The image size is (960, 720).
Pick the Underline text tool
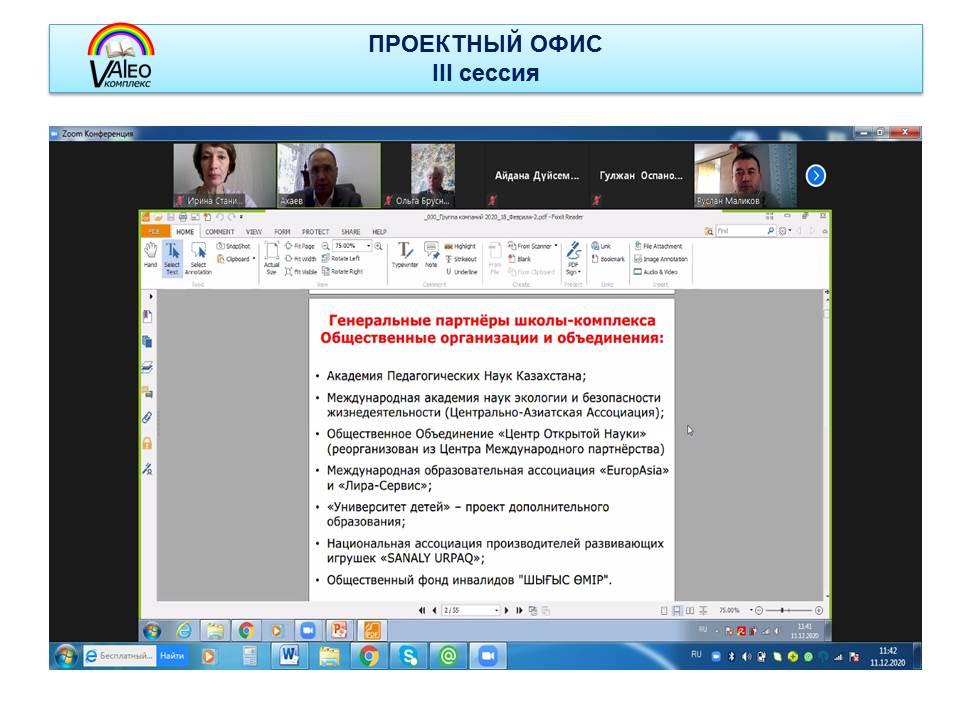pos(462,272)
